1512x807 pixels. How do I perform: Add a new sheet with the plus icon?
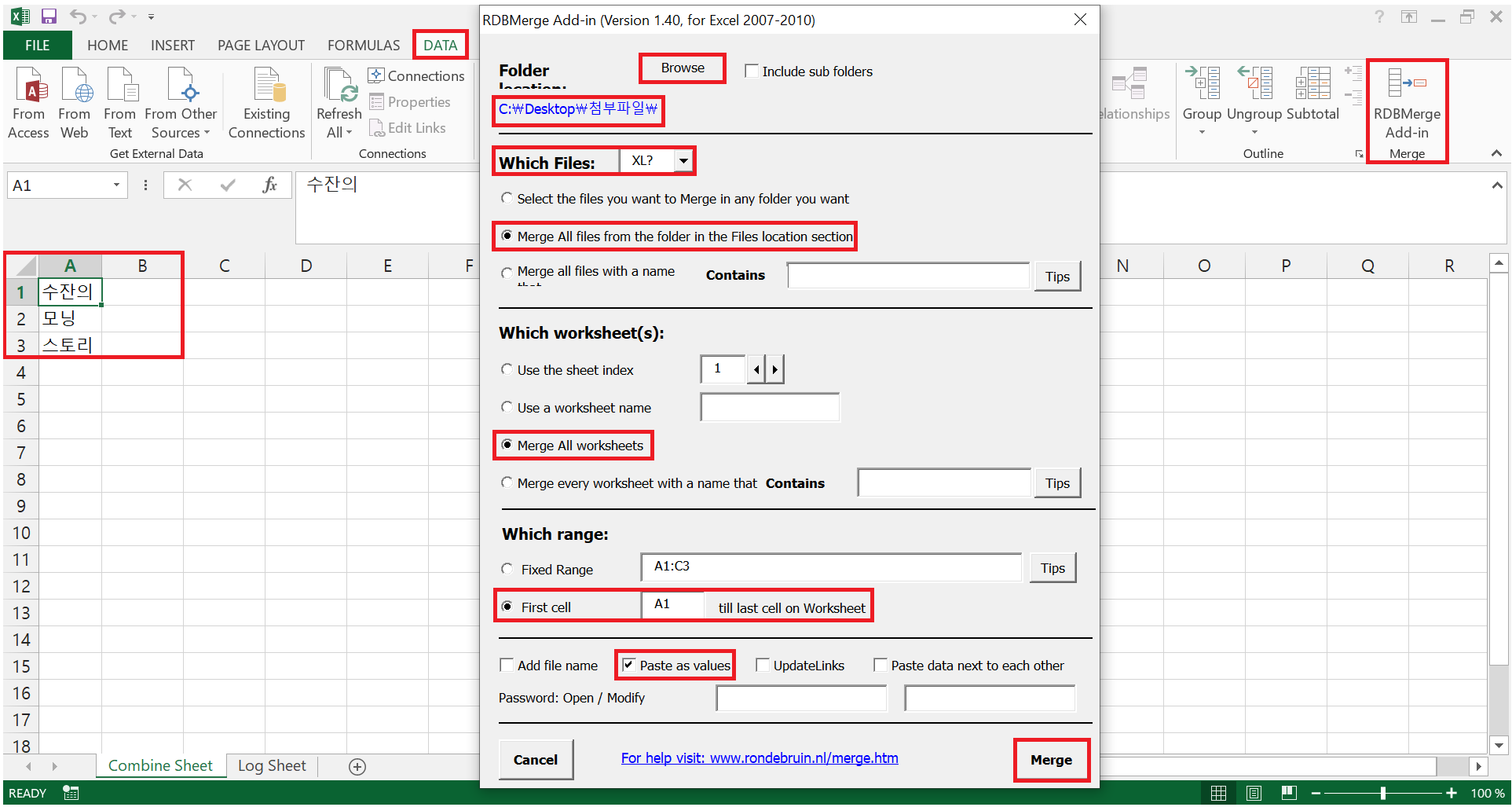point(357,766)
